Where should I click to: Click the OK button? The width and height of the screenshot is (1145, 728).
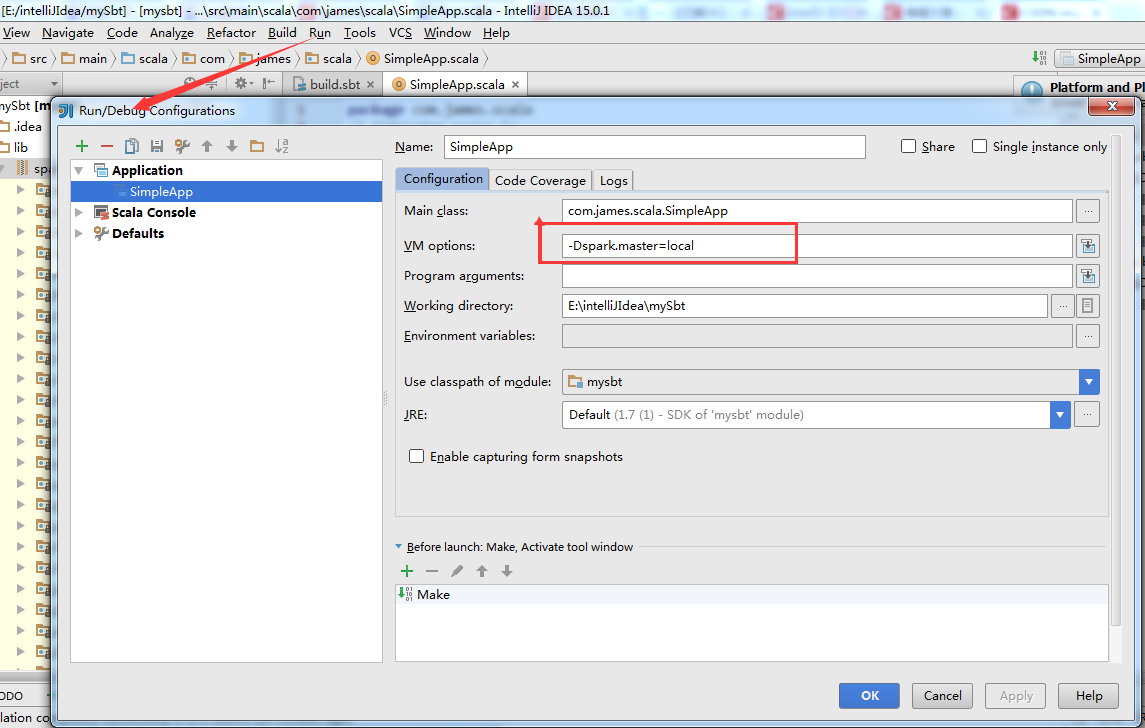(868, 695)
